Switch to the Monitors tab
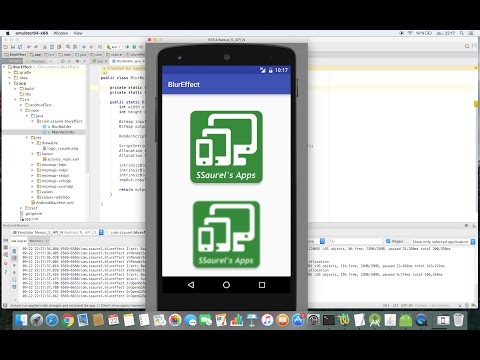This screenshot has height=360, width=480. click(x=38, y=241)
